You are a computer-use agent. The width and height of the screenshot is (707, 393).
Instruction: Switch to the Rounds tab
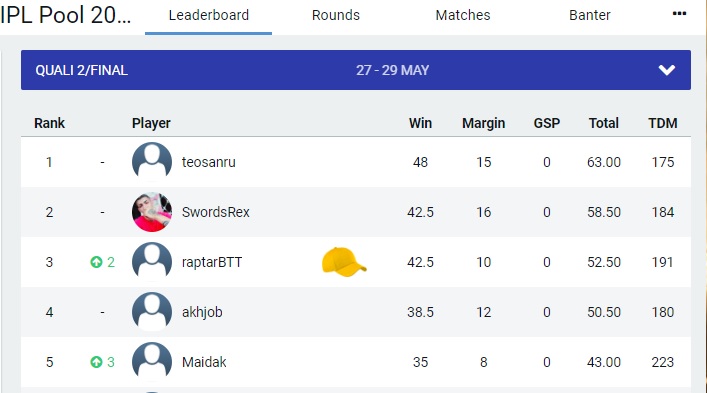click(336, 15)
